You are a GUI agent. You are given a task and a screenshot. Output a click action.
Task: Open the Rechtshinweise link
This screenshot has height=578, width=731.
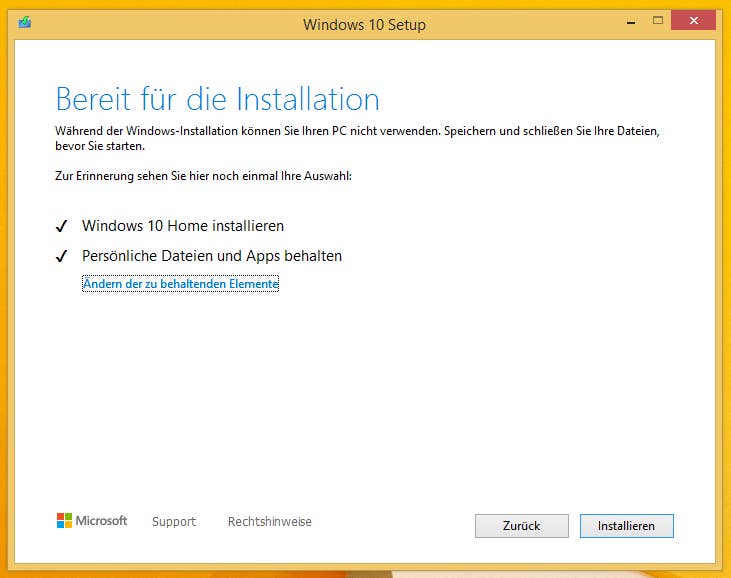click(x=270, y=522)
